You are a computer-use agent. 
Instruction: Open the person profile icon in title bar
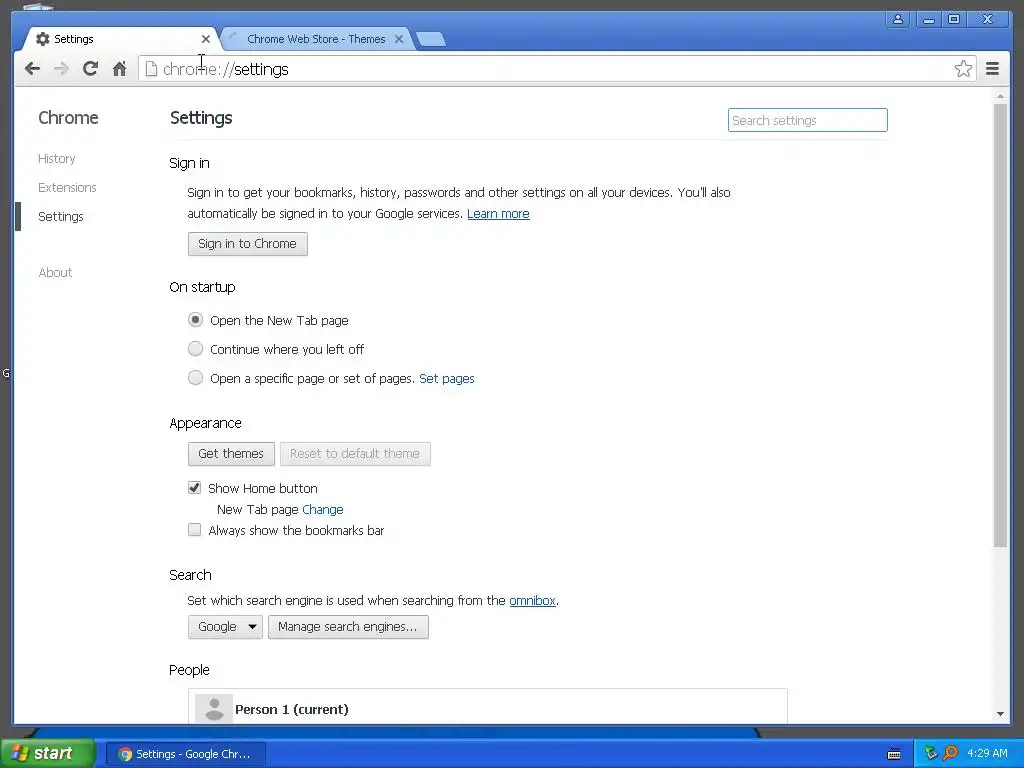898,19
